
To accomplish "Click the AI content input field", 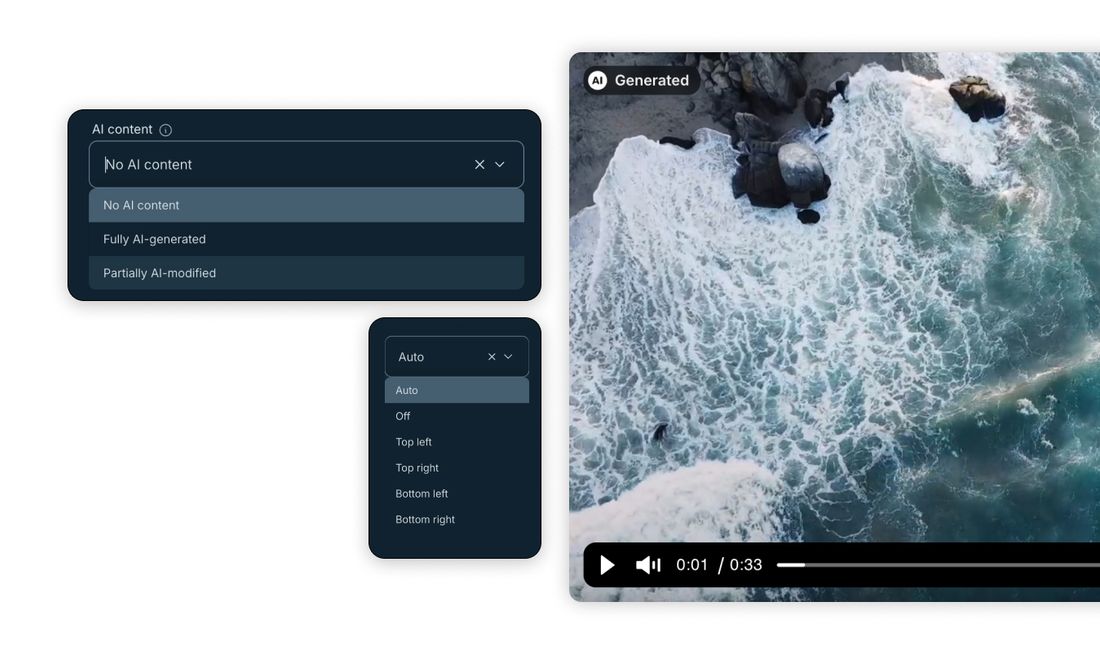I will pyautogui.click(x=306, y=164).
